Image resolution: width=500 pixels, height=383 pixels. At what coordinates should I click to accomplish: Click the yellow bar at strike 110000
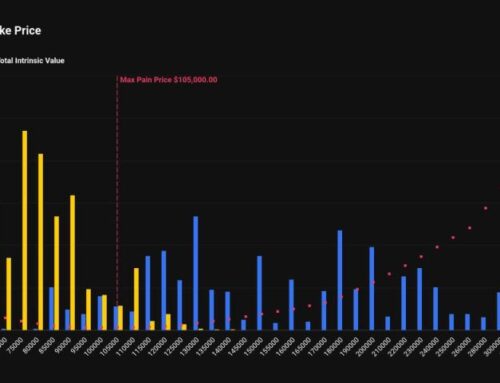pos(136,299)
